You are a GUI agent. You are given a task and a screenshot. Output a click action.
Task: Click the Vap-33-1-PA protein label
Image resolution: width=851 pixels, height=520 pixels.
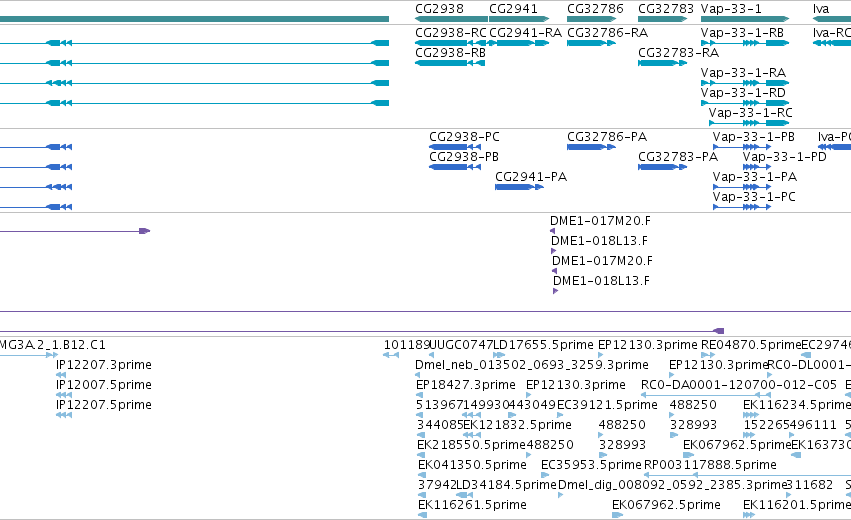tap(755, 177)
